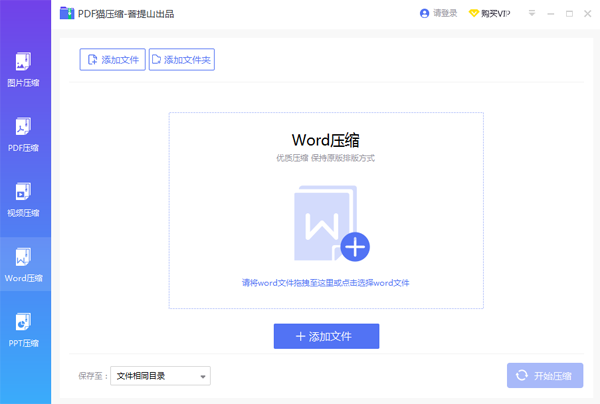Screen dimensions: 600x404
Task: Close the PDF猫压缩 window
Action: coord(587,14)
